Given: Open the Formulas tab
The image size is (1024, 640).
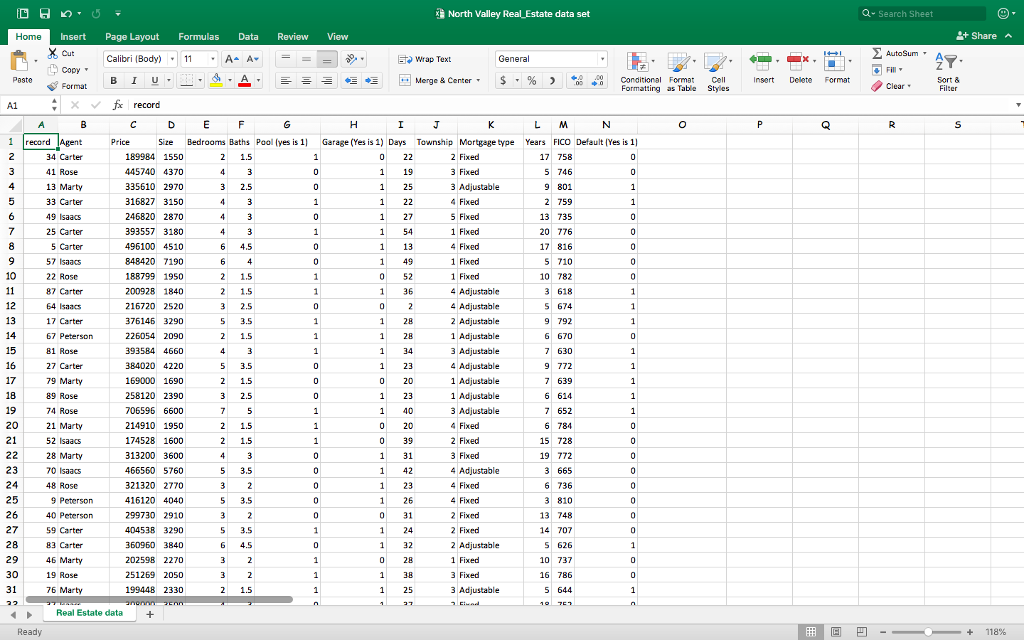Looking at the screenshot, I should tap(199, 37).
